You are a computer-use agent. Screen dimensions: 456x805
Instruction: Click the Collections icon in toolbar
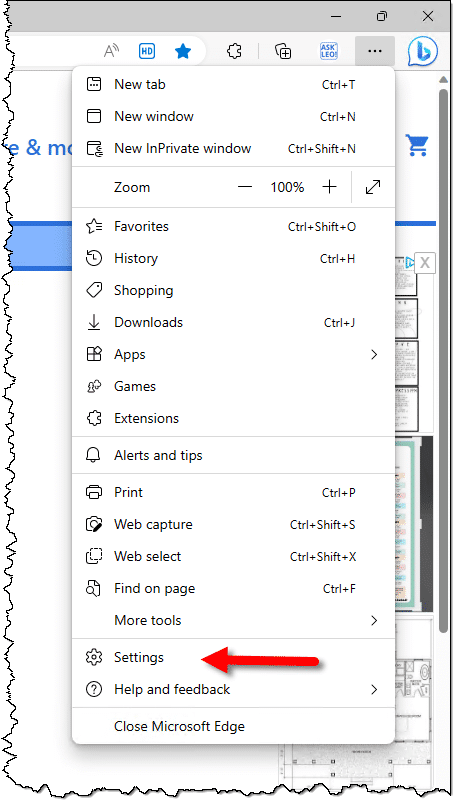(283, 51)
